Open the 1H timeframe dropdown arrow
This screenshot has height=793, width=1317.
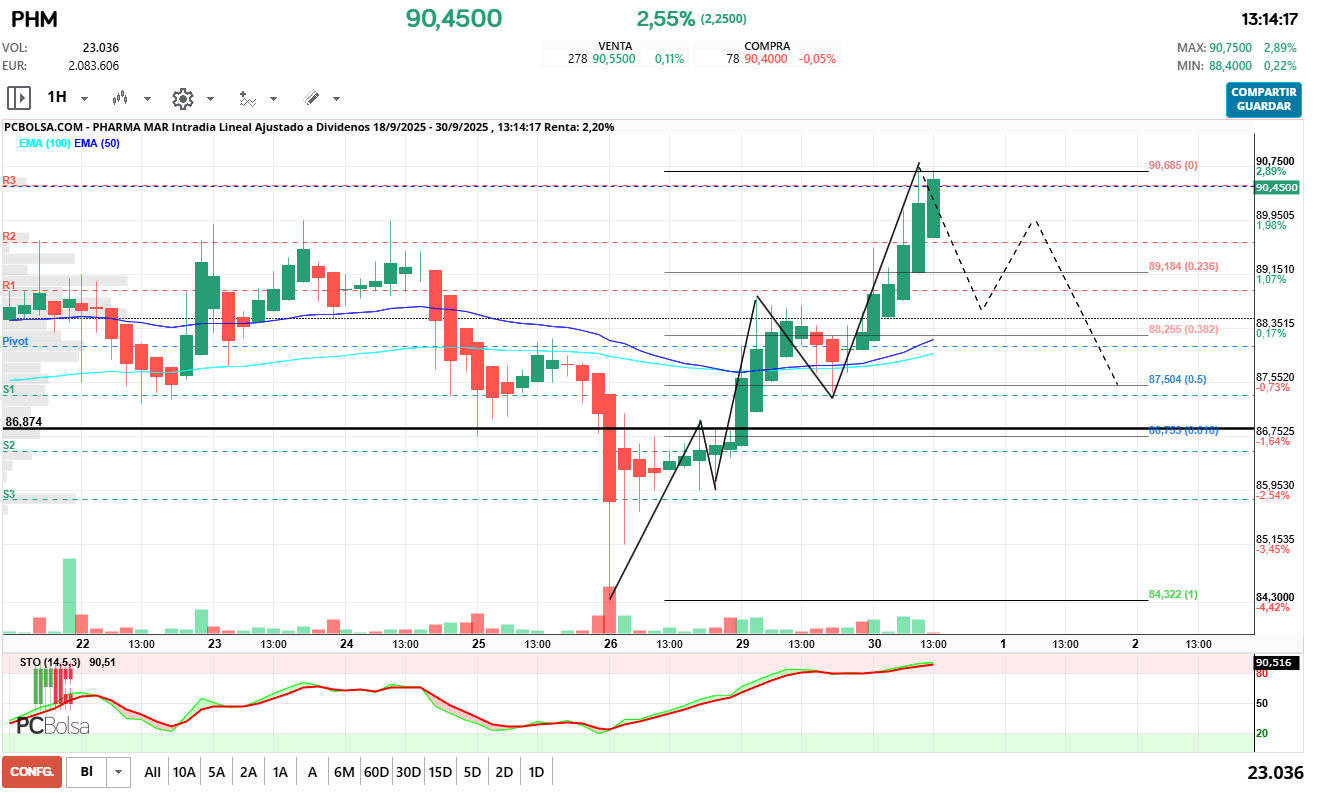pos(84,99)
